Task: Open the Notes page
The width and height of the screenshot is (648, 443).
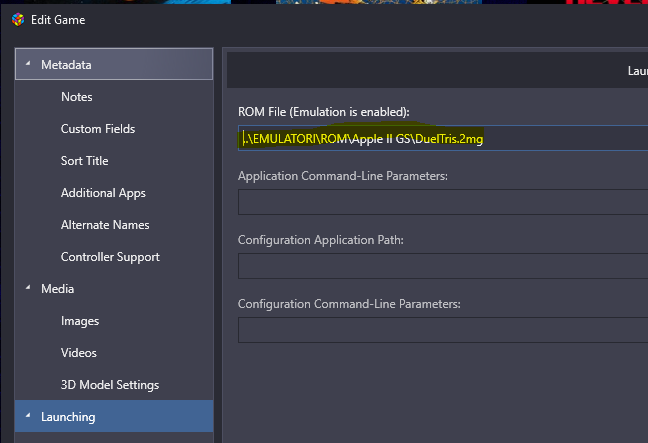Action: pos(76,97)
